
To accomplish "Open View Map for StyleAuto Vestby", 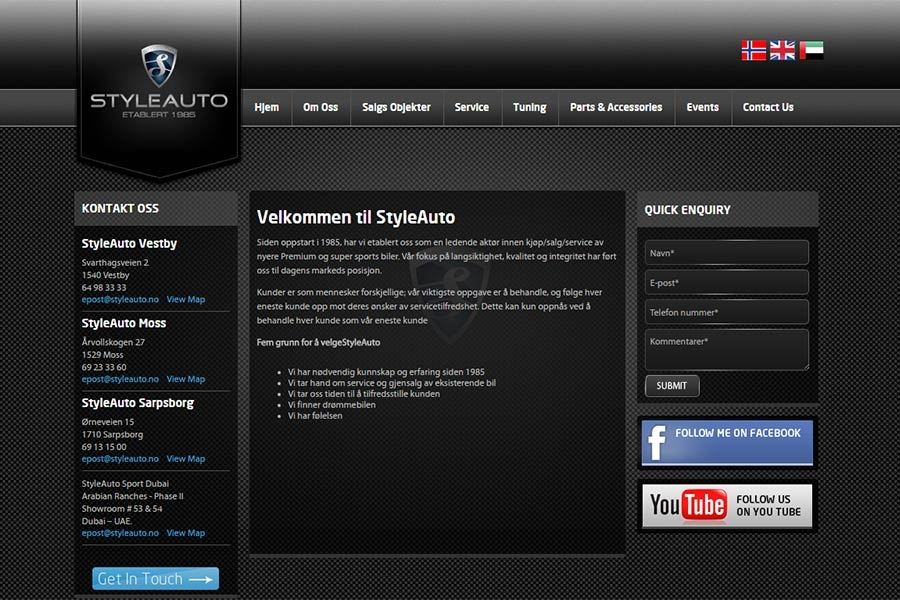I will click(185, 300).
